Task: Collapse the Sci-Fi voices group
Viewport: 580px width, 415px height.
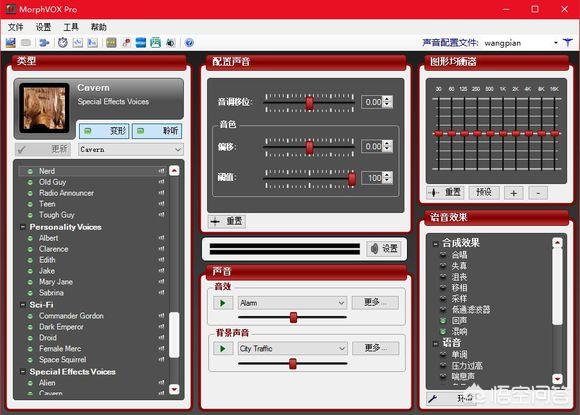Action: click(x=23, y=305)
